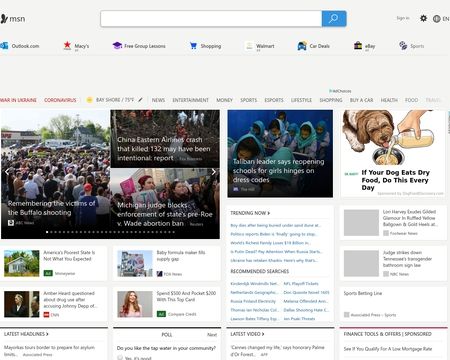
Task: Open the Car Deals car icon
Action: (302, 46)
